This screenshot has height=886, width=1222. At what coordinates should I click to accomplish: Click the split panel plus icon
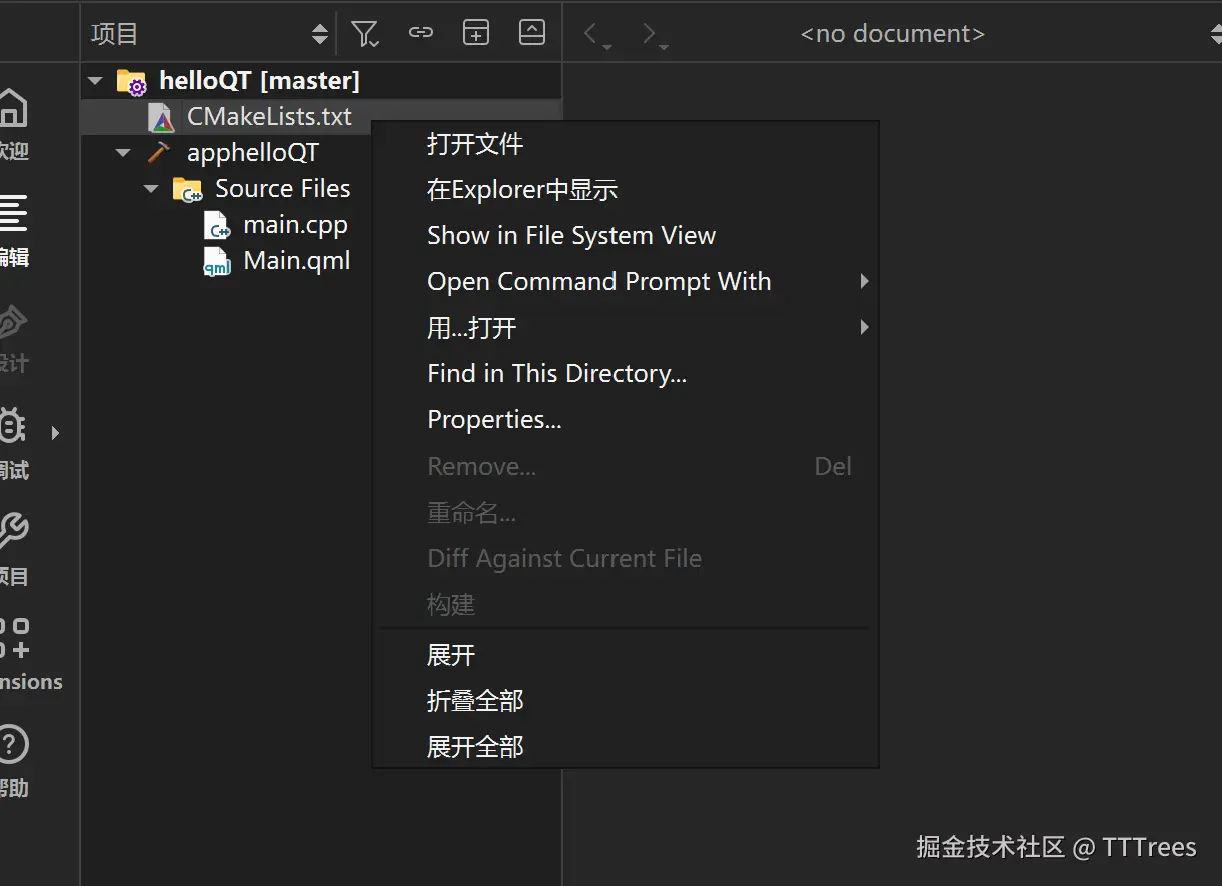[x=476, y=33]
